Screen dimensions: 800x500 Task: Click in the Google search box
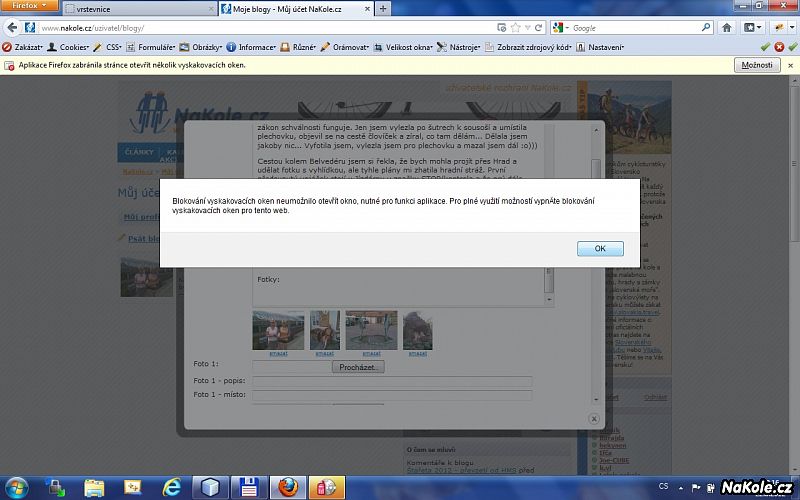635,28
